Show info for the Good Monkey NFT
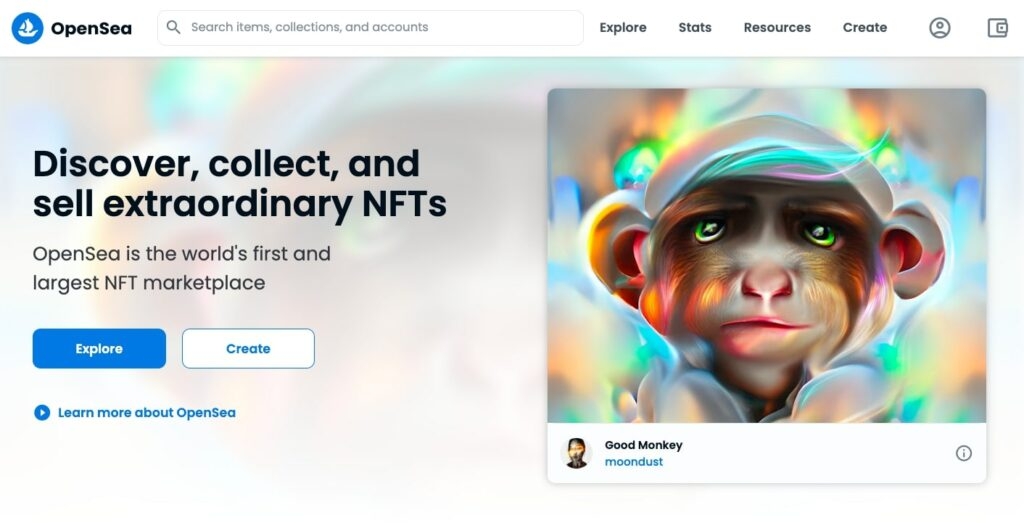The width and height of the screenshot is (1024, 523). [x=963, y=453]
